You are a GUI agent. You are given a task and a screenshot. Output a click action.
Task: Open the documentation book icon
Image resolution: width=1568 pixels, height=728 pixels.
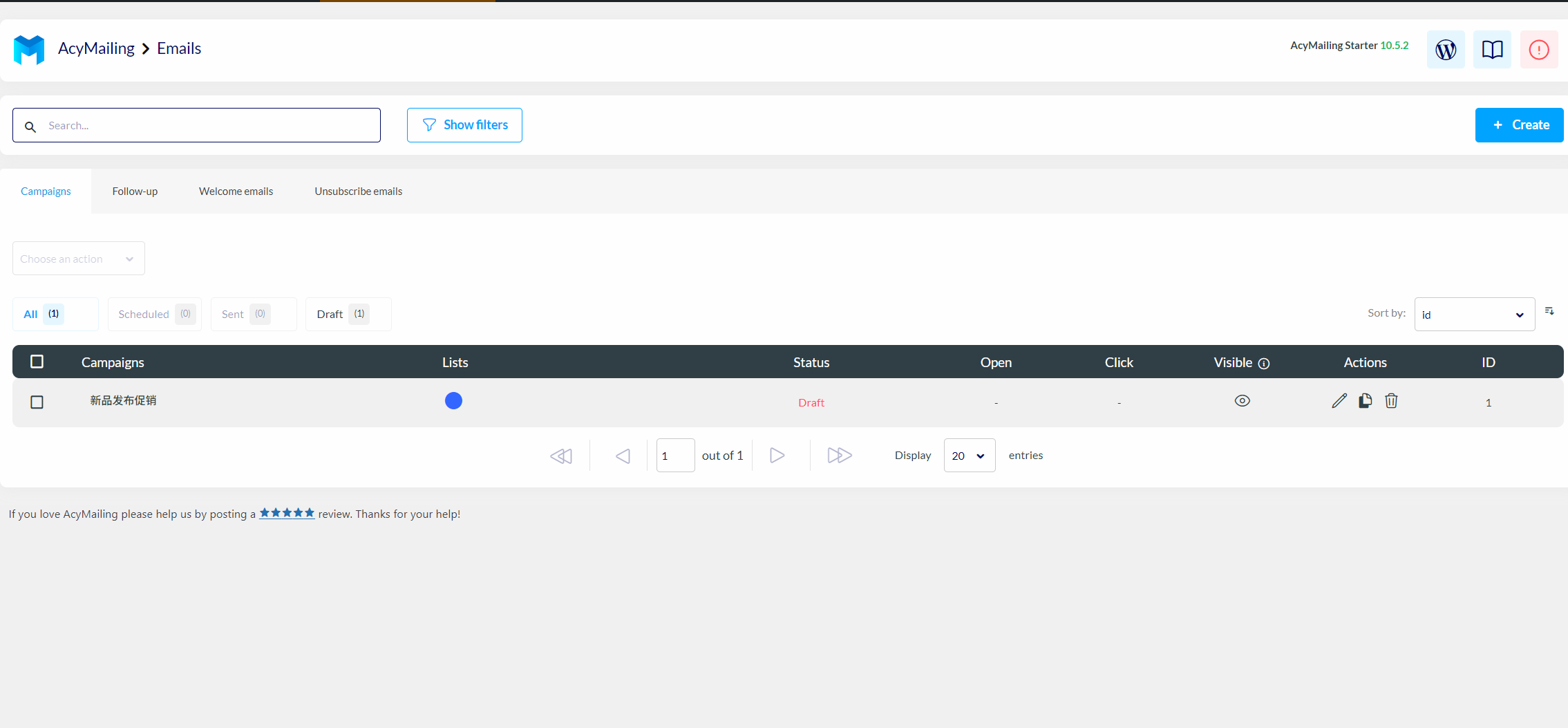tap(1492, 50)
